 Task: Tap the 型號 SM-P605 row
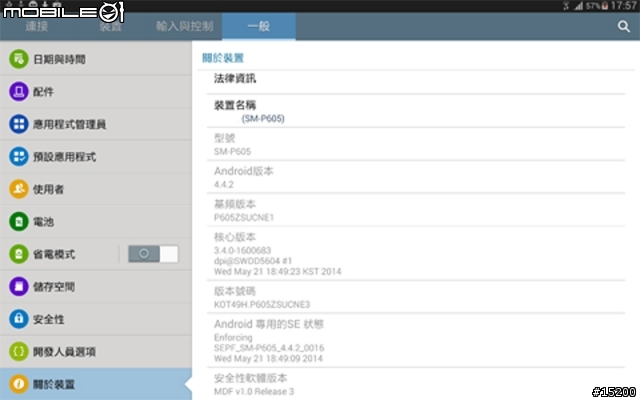pos(416,144)
